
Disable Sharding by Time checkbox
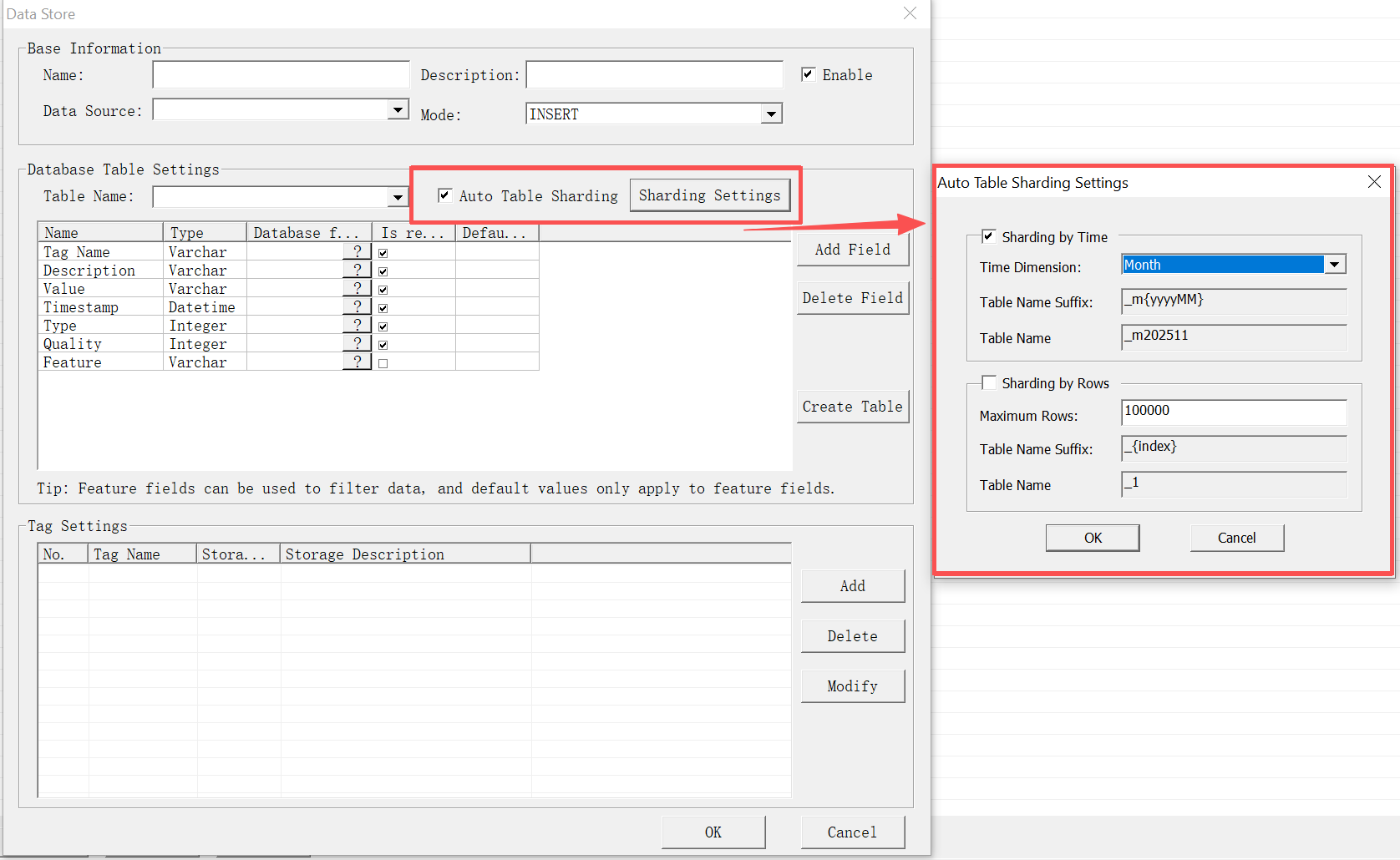click(989, 236)
